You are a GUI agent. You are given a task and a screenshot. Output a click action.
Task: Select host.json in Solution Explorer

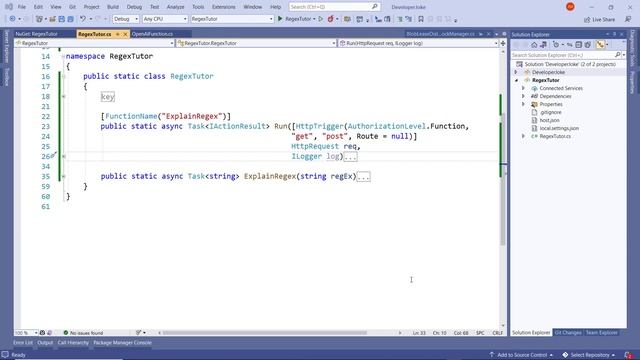(549, 120)
